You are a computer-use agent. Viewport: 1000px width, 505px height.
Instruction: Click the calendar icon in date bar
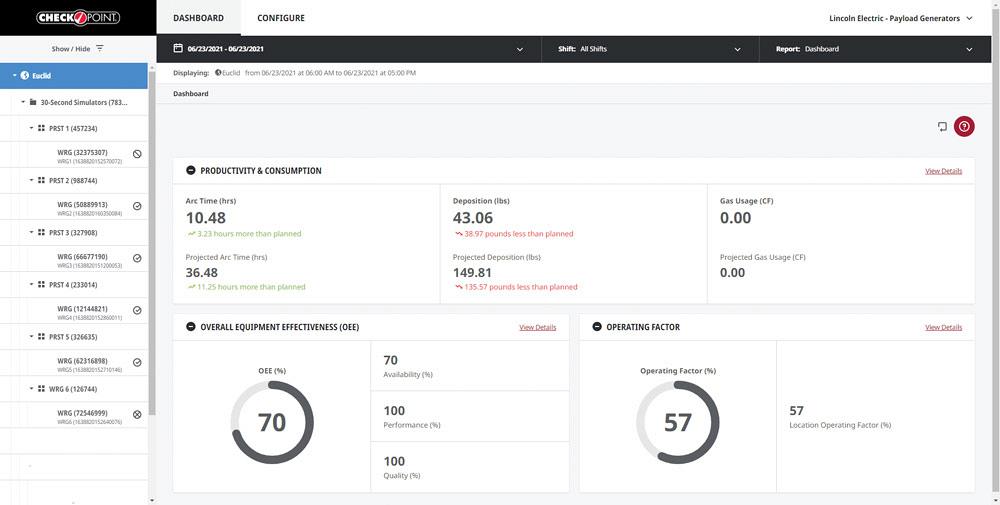tap(178, 48)
